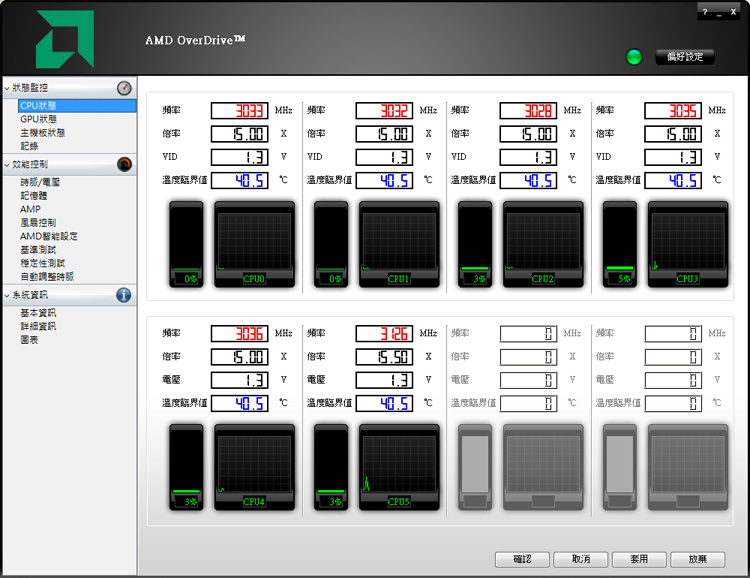Click the 偏好設定 preferences button

click(x=685, y=57)
